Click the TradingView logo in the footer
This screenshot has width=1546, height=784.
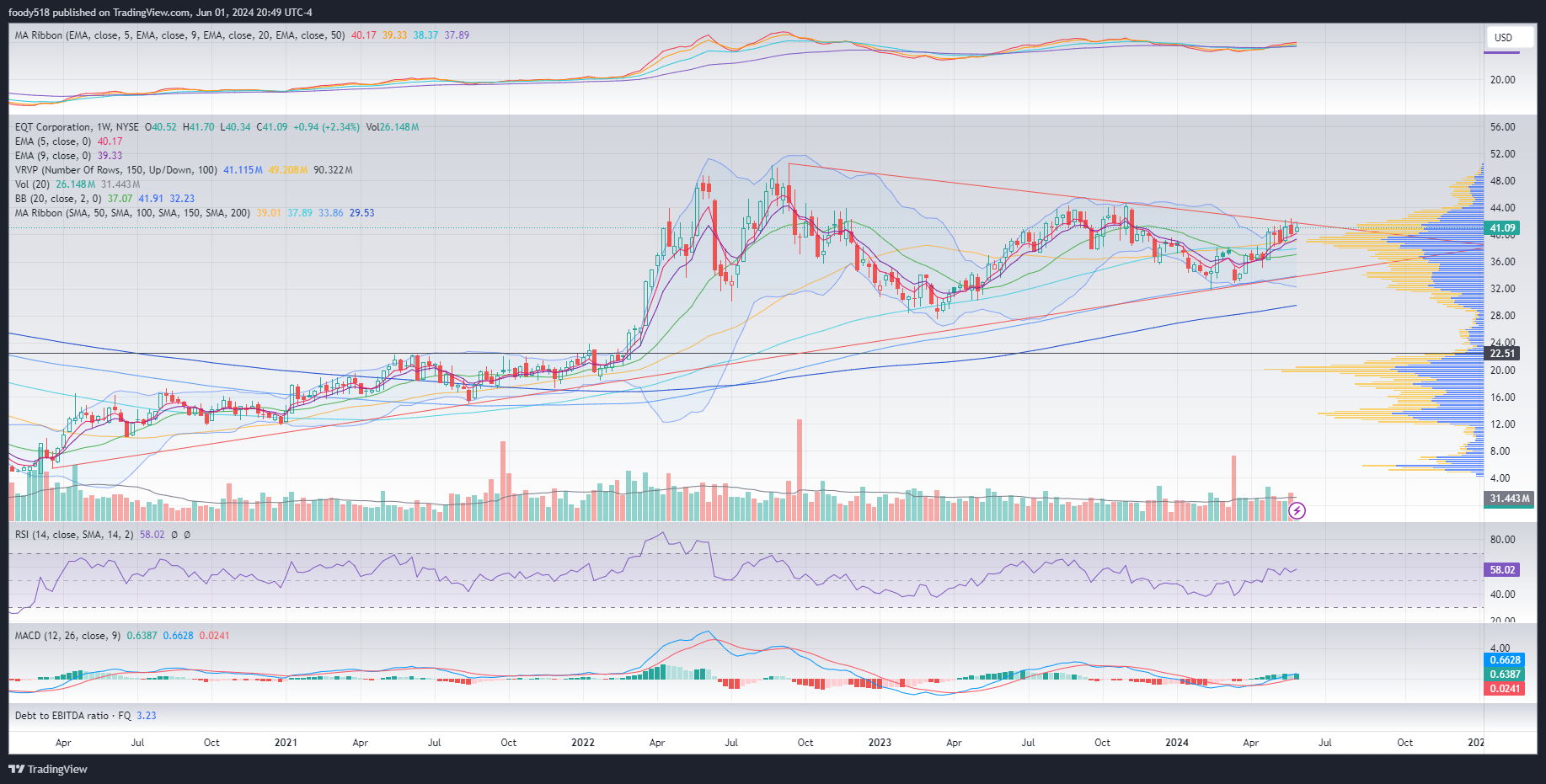[48, 769]
